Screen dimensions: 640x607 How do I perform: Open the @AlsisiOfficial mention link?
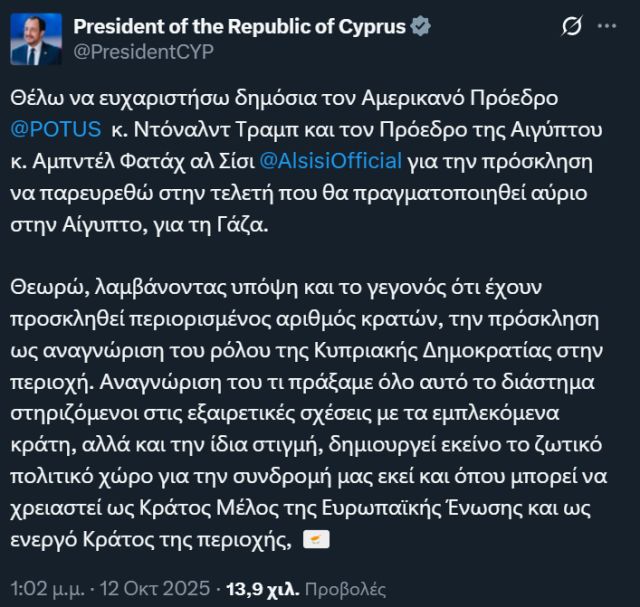click(333, 160)
